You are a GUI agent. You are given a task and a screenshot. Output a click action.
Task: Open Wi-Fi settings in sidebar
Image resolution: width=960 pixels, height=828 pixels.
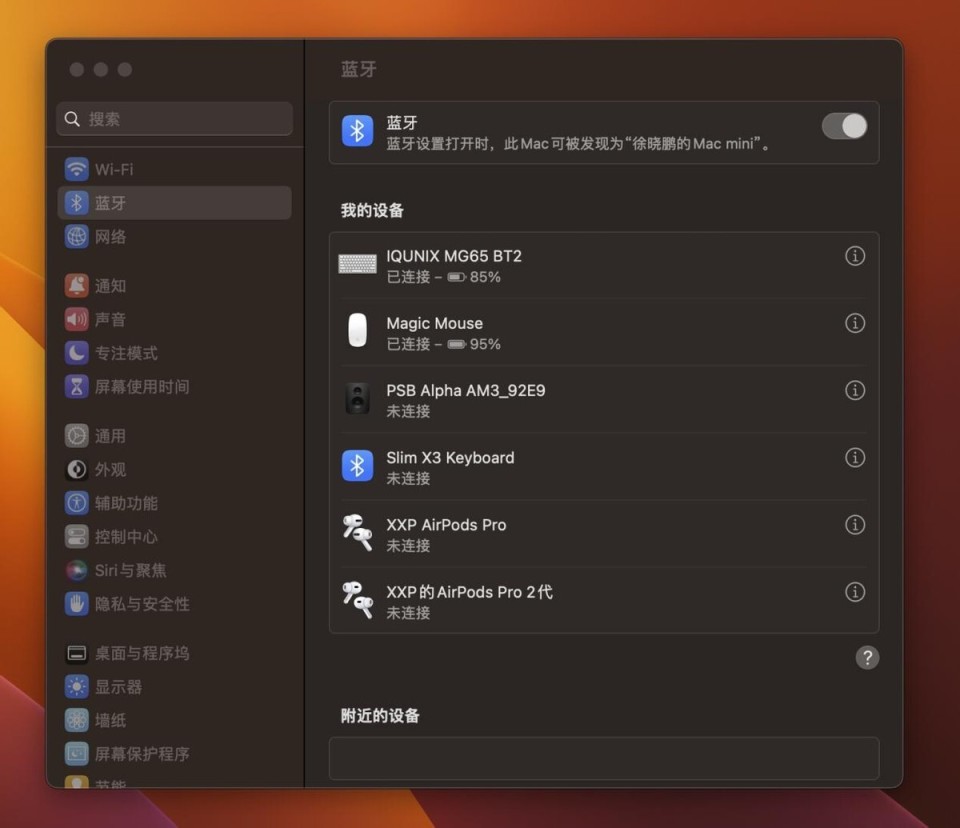[x=174, y=169]
